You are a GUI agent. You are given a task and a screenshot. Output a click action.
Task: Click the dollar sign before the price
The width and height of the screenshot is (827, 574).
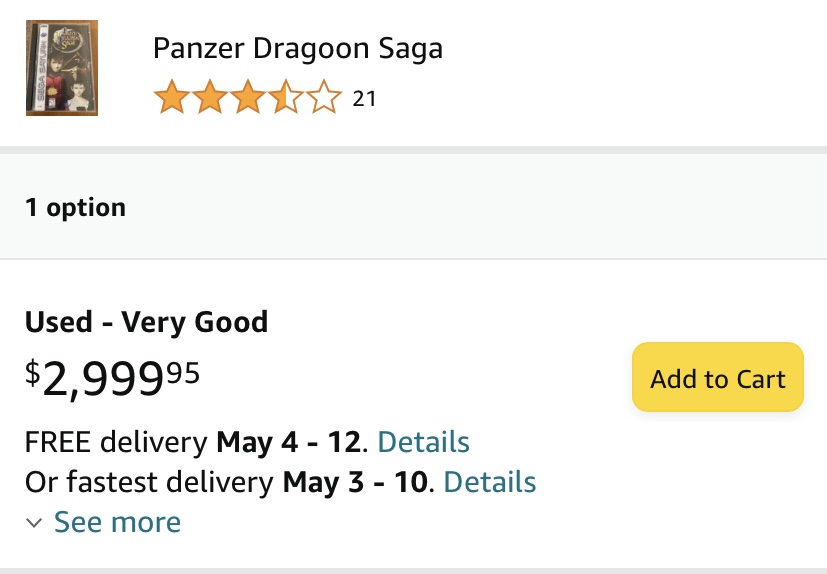[33, 372]
